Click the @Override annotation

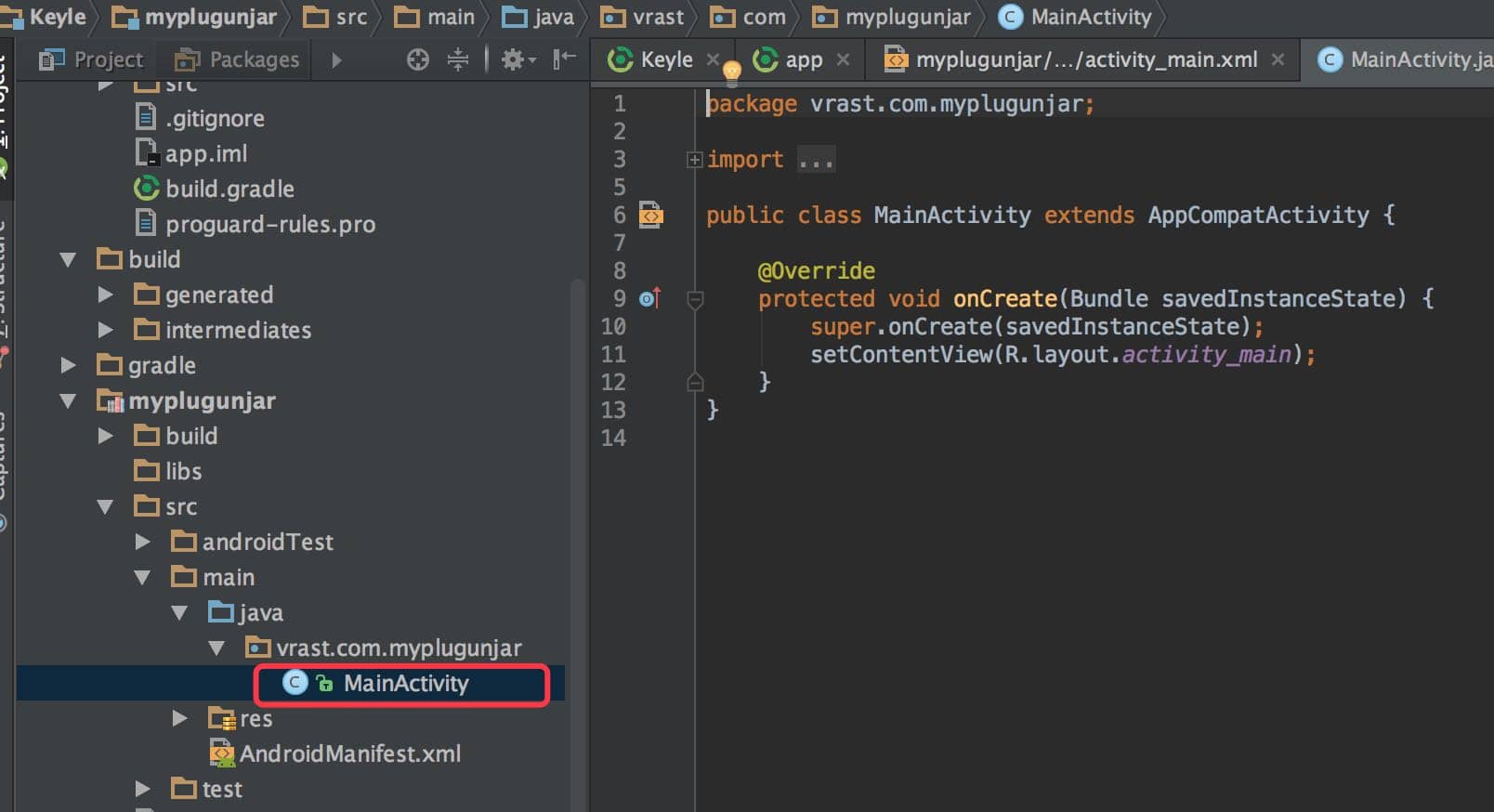click(x=817, y=270)
